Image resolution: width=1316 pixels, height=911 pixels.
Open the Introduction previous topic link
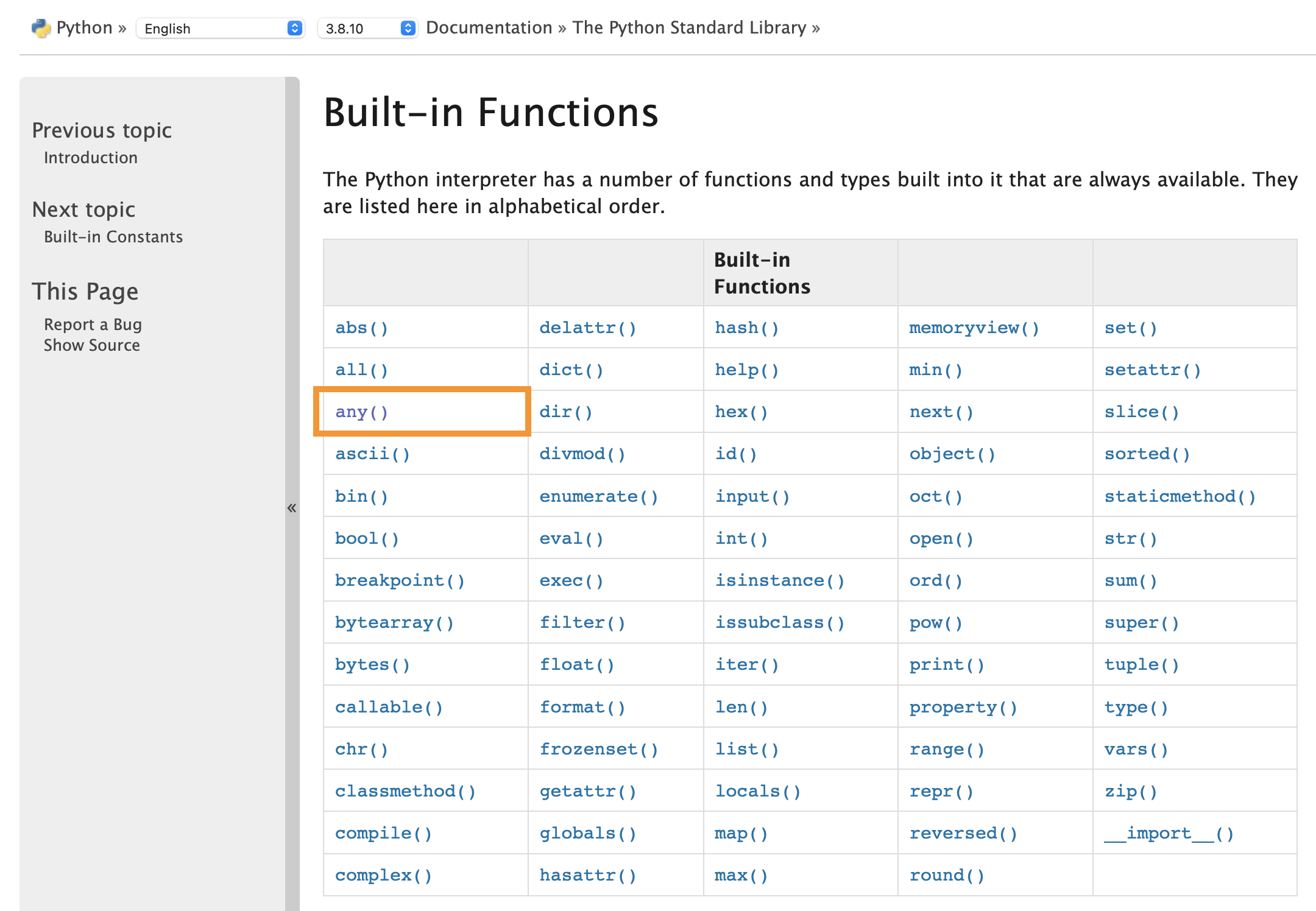pos(91,158)
